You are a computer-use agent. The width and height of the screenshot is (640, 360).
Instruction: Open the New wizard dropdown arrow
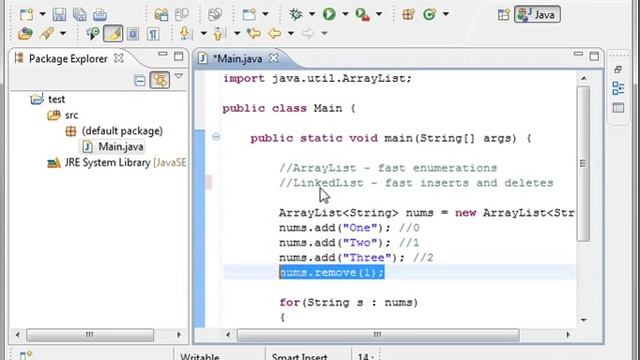tap(42, 15)
